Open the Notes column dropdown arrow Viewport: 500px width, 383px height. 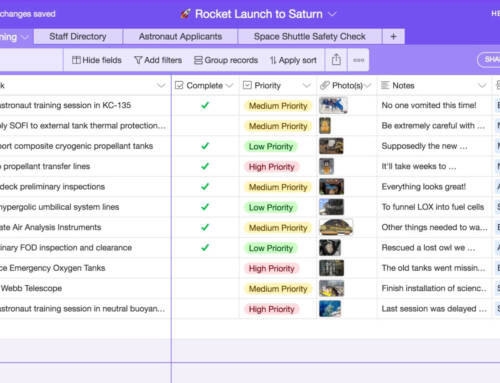482,86
